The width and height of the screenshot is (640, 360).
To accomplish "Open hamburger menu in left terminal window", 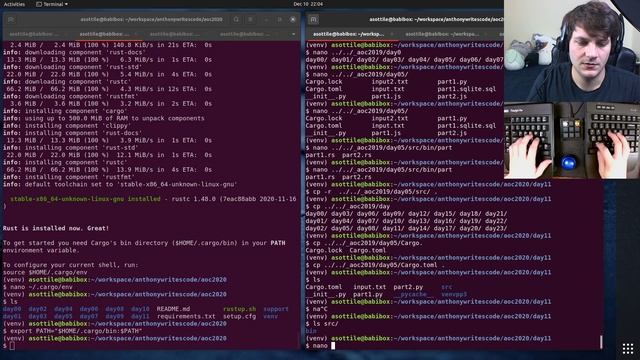I will click(250, 19).
